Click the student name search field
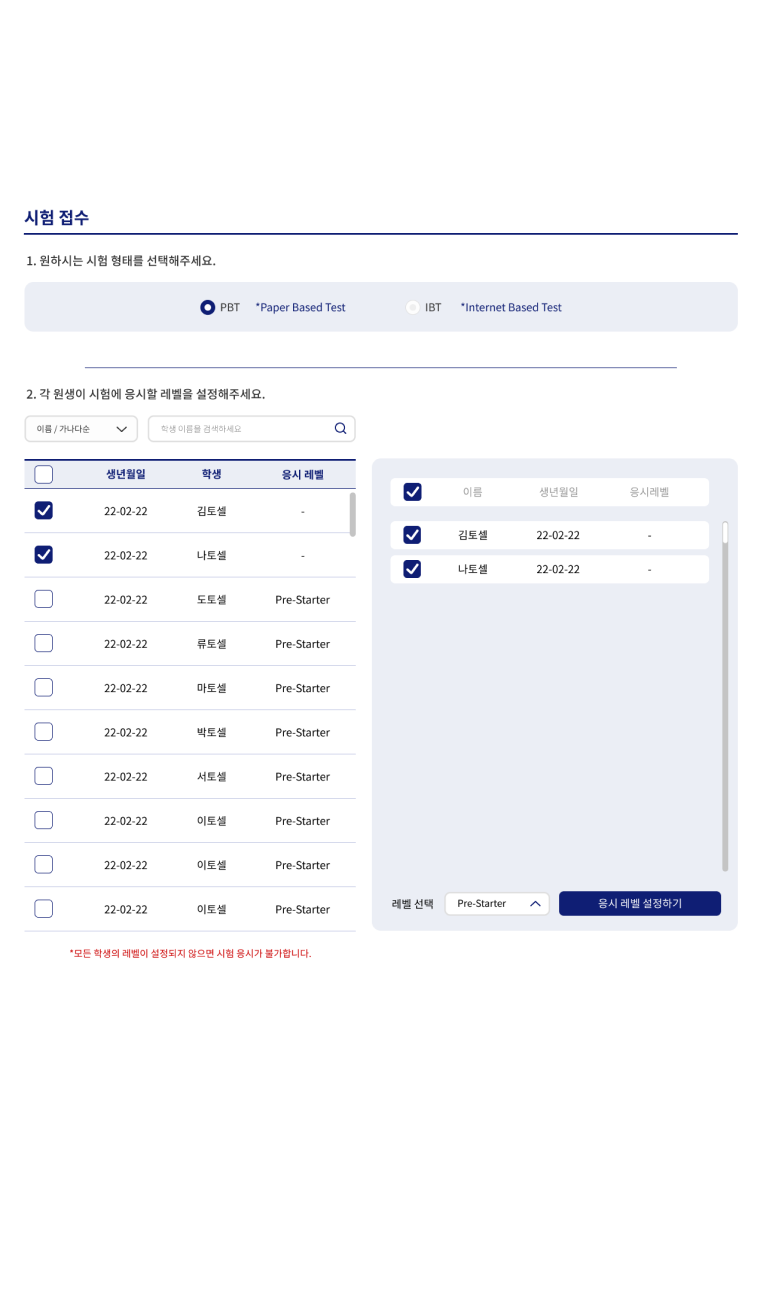The height and width of the screenshot is (1300, 760). click(x=252, y=429)
